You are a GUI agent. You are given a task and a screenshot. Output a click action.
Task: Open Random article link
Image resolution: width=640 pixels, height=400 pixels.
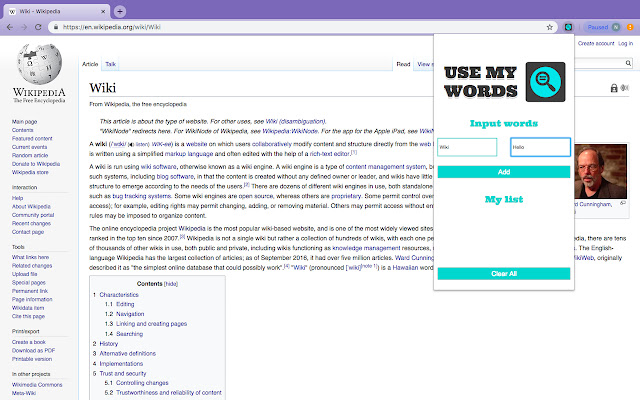pos(30,155)
